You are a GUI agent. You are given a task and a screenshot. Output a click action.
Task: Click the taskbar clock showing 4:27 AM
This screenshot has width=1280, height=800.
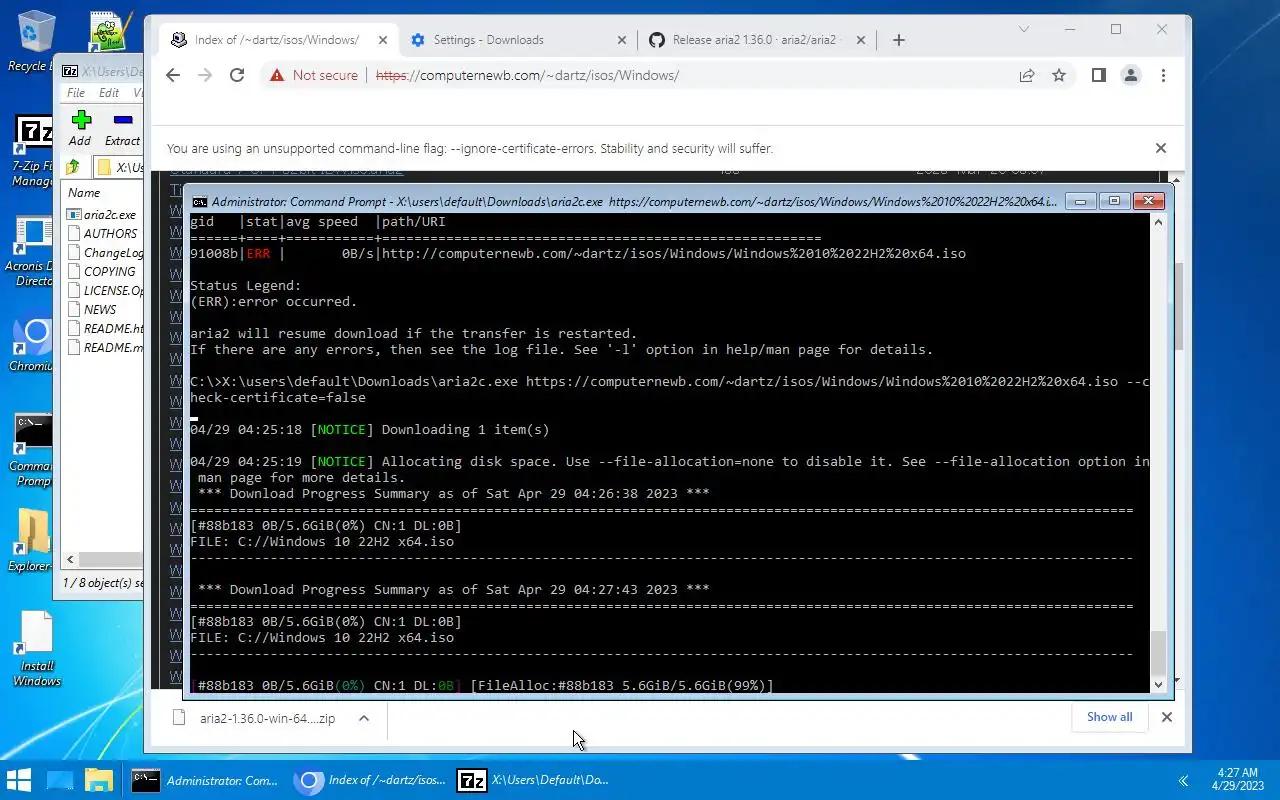(1238, 779)
